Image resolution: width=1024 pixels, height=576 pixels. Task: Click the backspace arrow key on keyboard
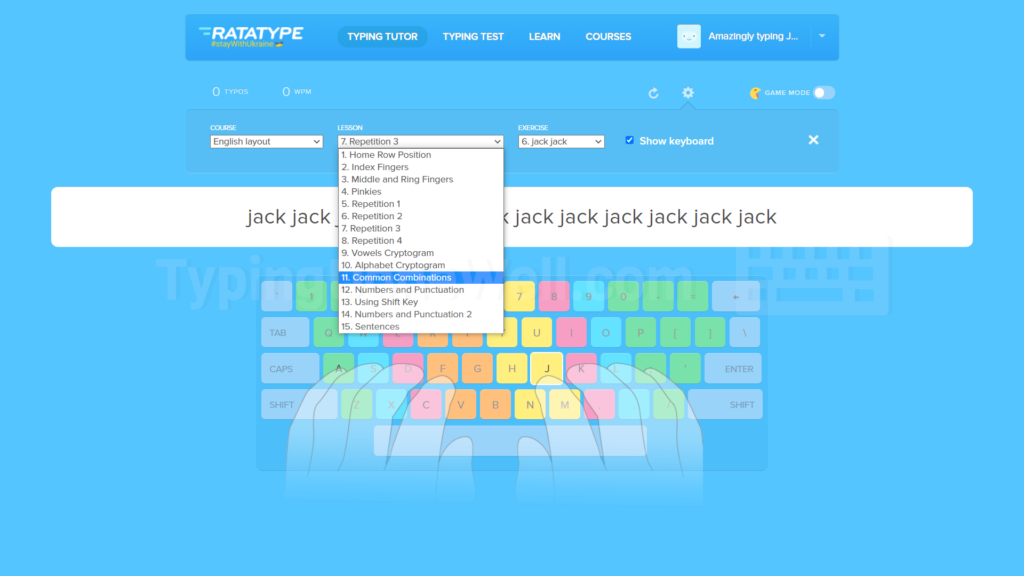pyautogui.click(x=735, y=296)
